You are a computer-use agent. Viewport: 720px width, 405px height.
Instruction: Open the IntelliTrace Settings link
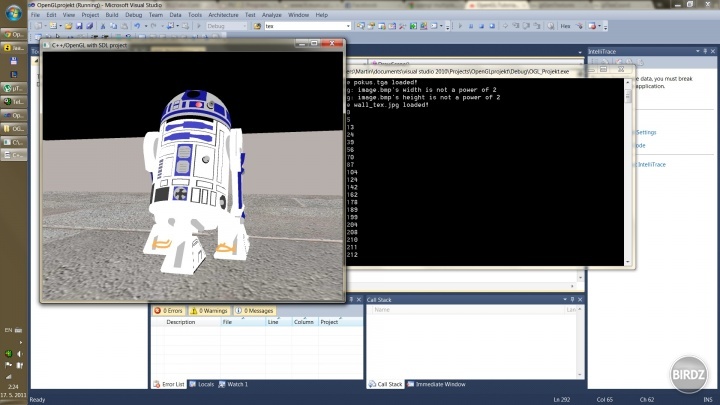coord(646,132)
